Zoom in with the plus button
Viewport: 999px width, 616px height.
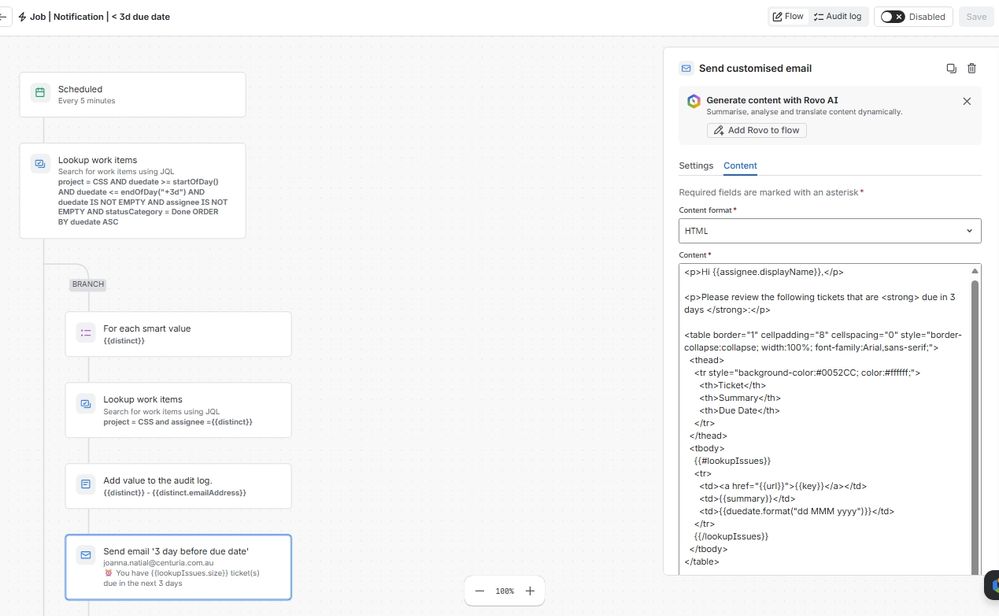tap(529, 591)
